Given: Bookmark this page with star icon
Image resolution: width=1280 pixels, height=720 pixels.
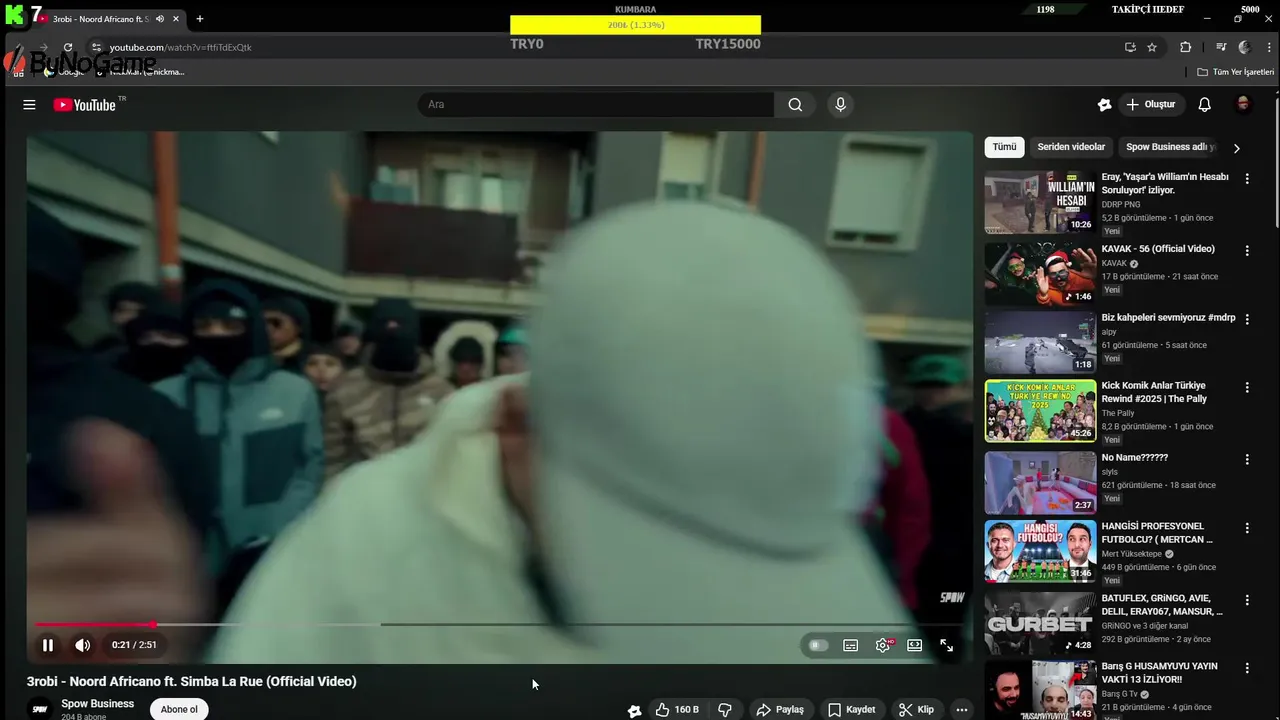Looking at the screenshot, I should click(1152, 47).
